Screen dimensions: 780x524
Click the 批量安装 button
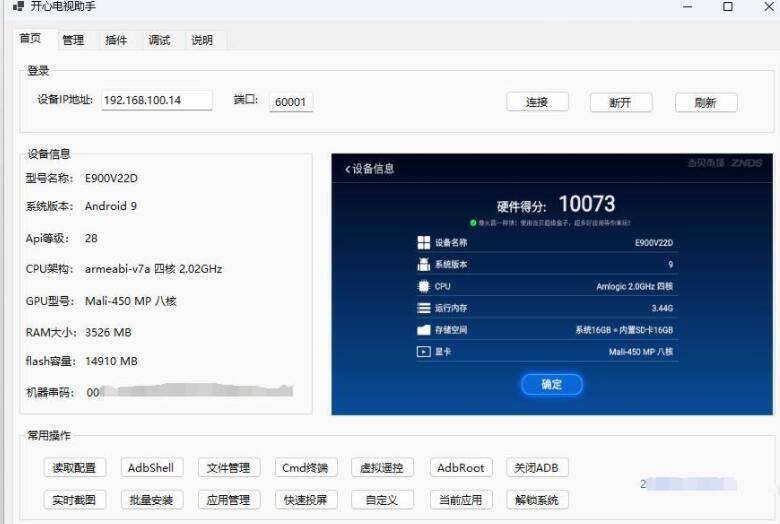point(151,500)
